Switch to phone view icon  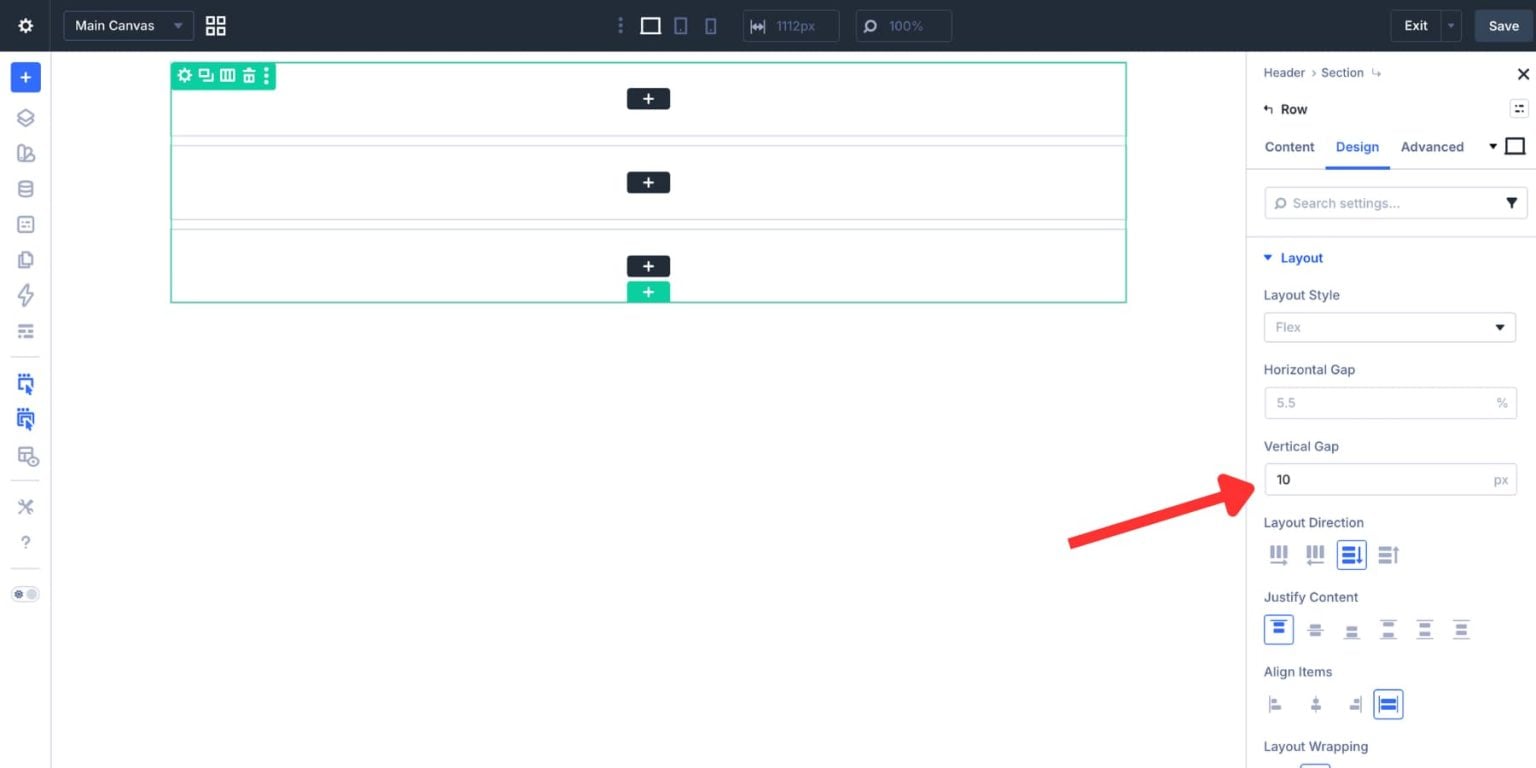pos(711,26)
